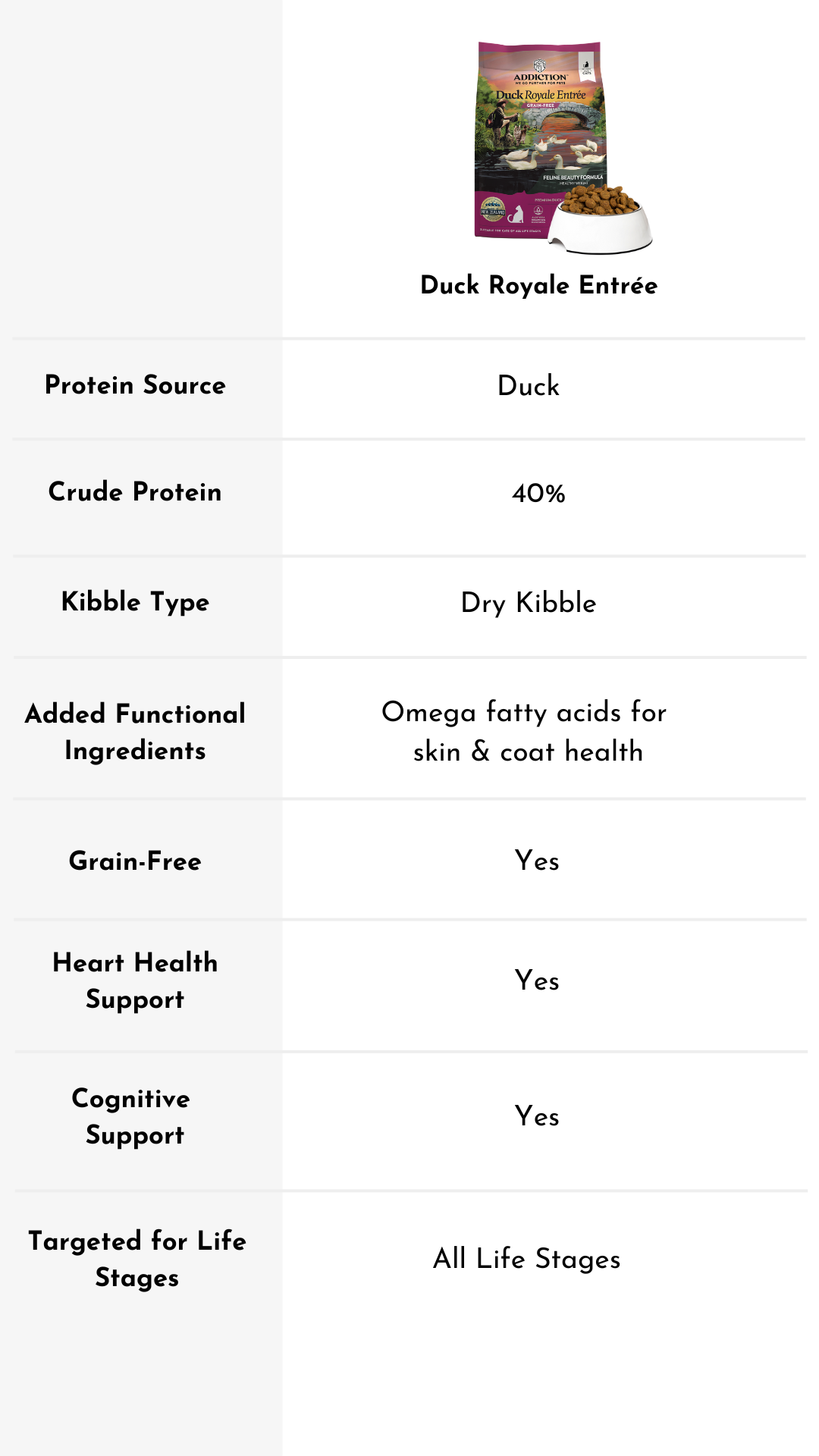The width and height of the screenshot is (819, 1456).
Task: Click the Yes value for Grain-Free
Action: (x=537, y=861)
